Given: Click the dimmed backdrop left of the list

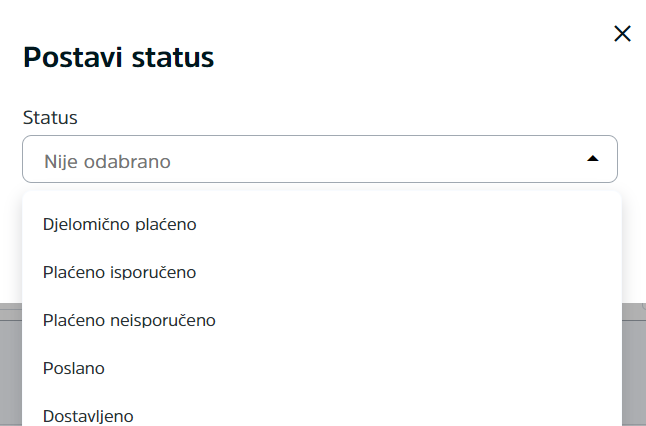Looking at the screenshot, I should point(11,365).
